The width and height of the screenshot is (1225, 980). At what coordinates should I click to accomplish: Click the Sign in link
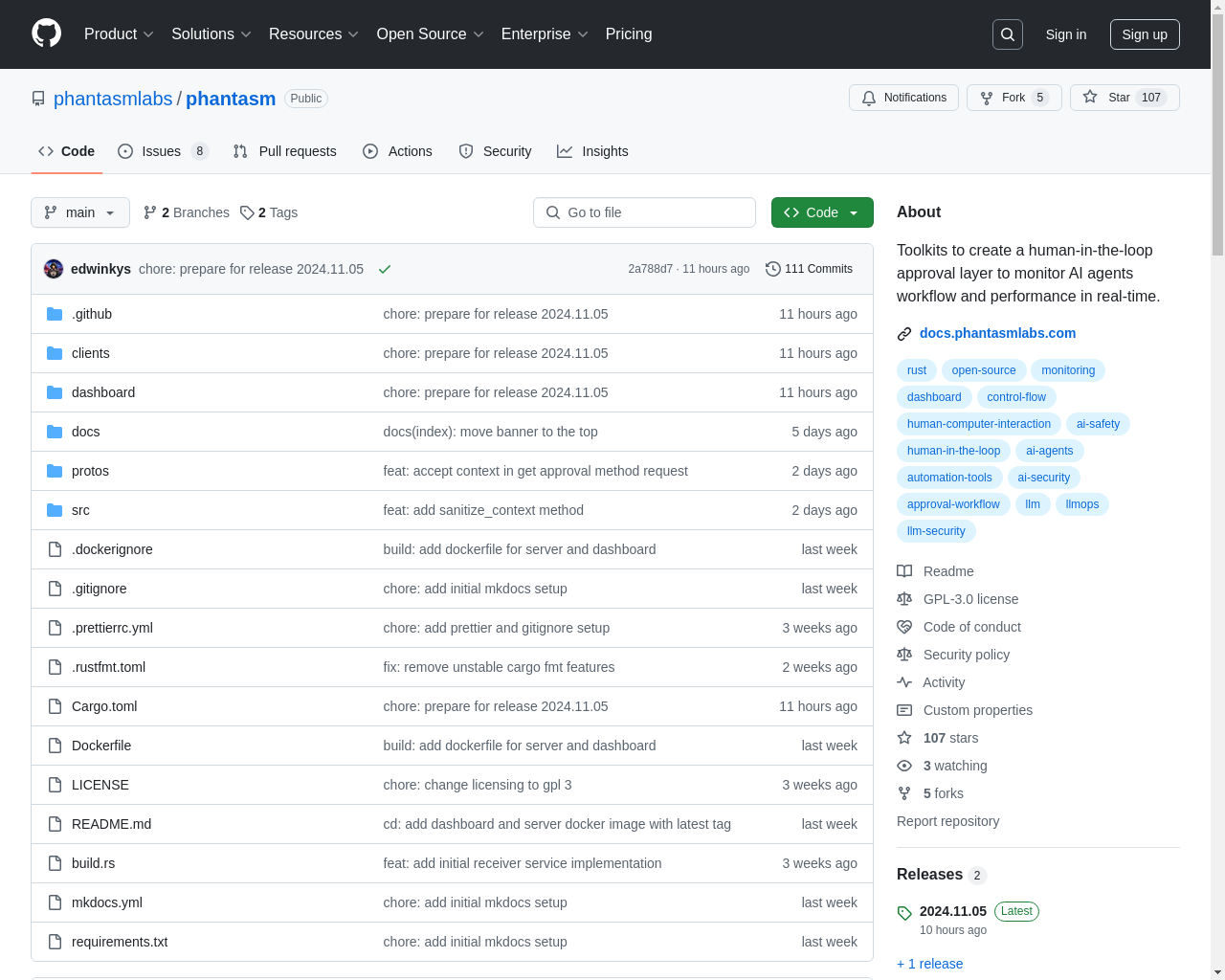tap(1066, 34)
